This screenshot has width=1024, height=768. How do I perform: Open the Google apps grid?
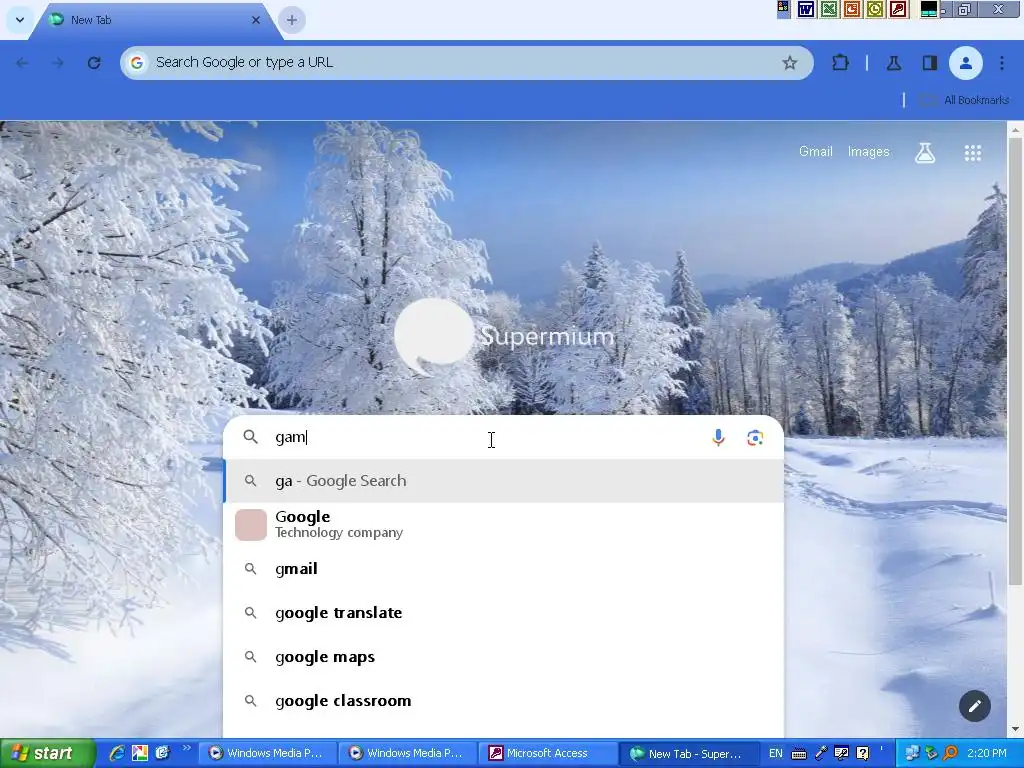[972, 153]
